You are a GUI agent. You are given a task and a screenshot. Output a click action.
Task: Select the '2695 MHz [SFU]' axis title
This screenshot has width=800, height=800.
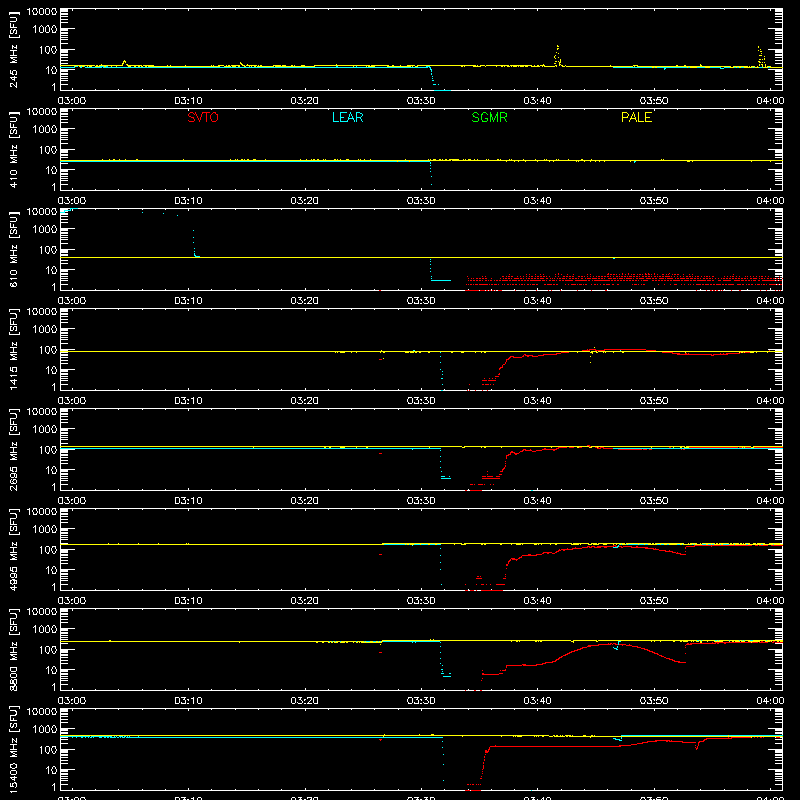point(13,449)
